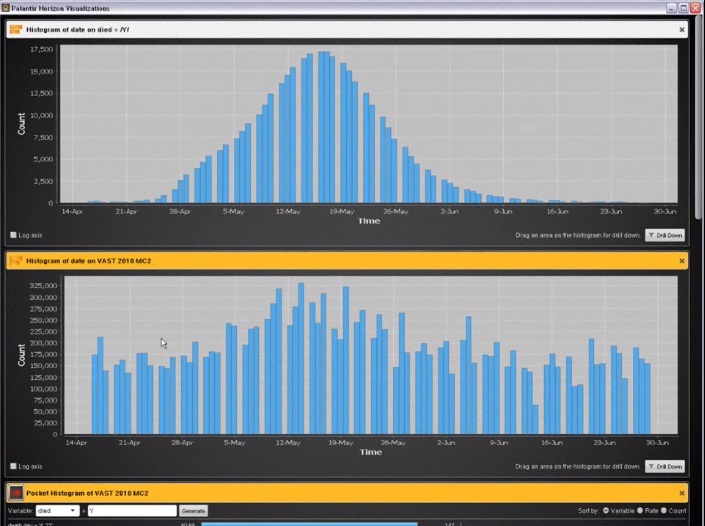Click the 'Count' axis title of the died histogram
Image resolution: width=705 pixels, height=526 pixels.
pyautogui.click(x=22, y=124)
